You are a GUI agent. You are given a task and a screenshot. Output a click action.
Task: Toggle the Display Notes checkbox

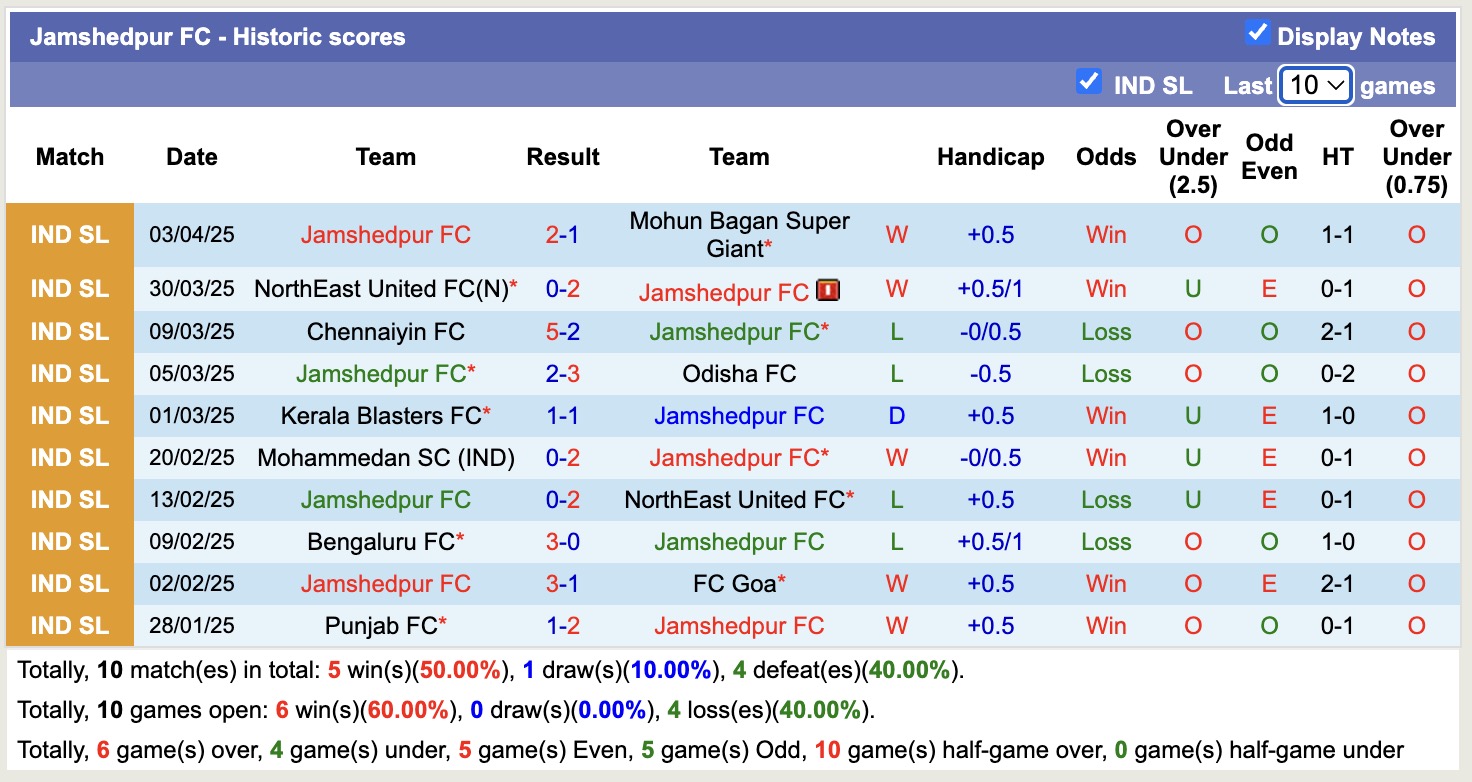coord(1257,33)
